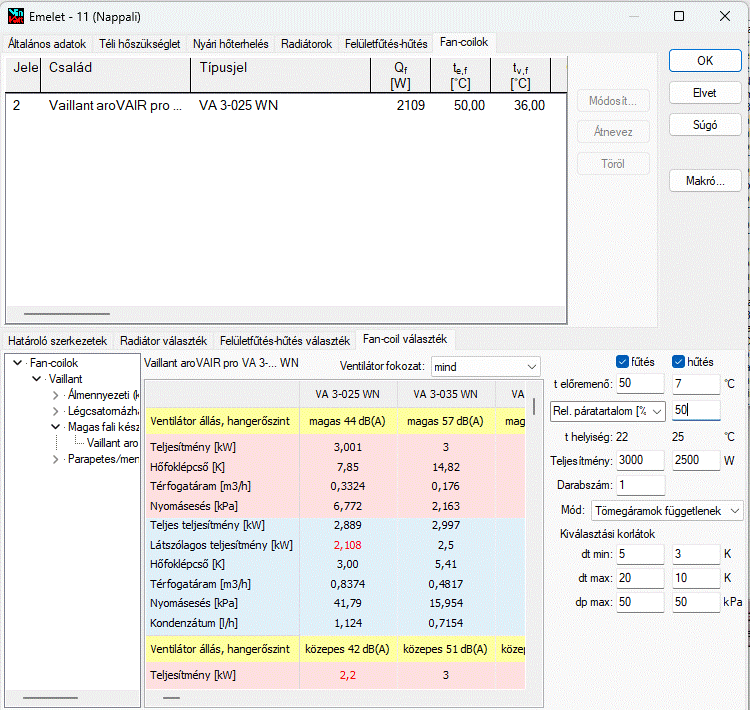750x710 pixels.
Task: Click the Átnevez button
Action: pyautogui.click(x=613, y=132)
